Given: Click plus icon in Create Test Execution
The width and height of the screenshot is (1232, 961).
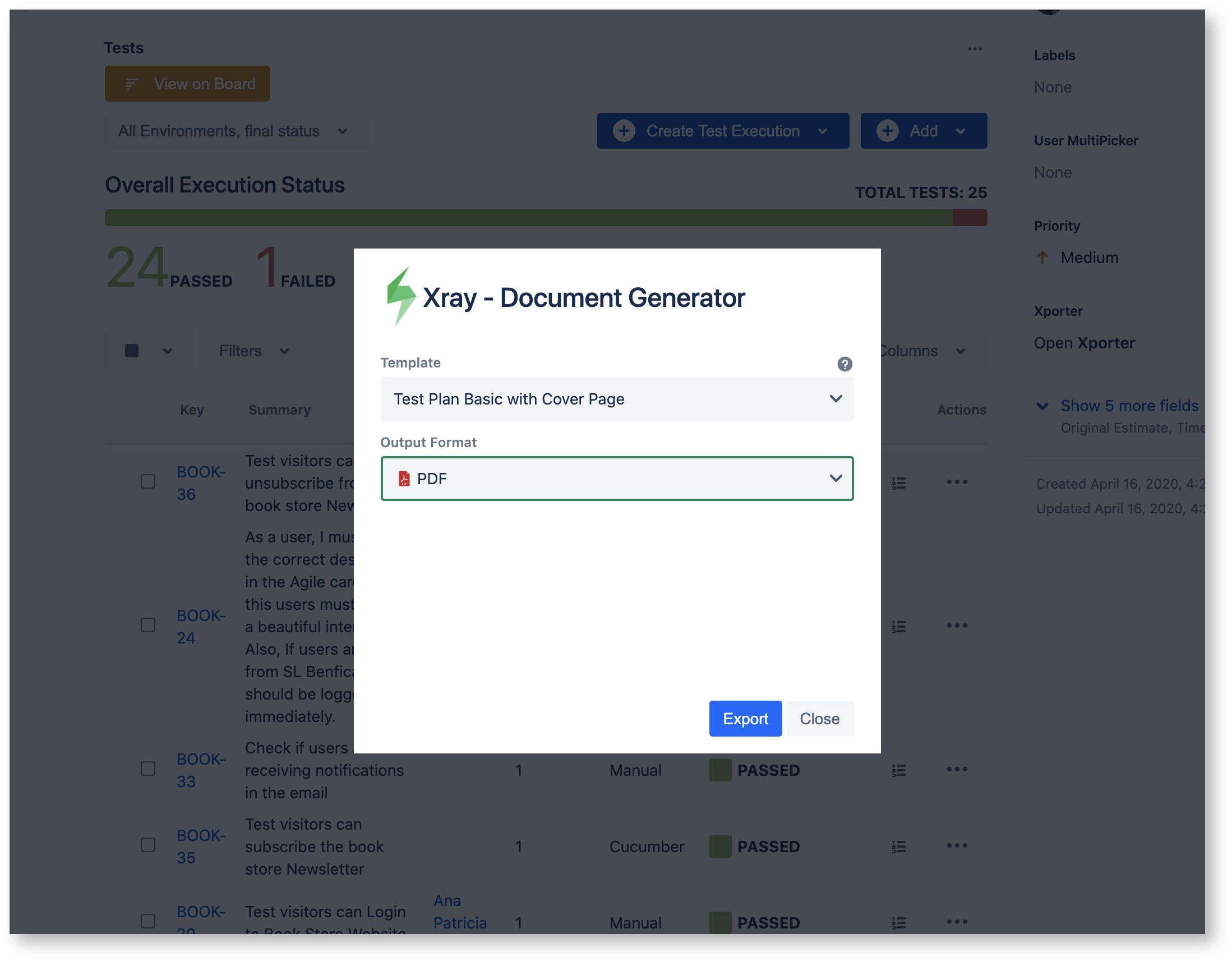Looking at the screenshot, I should tap(624, 131).
